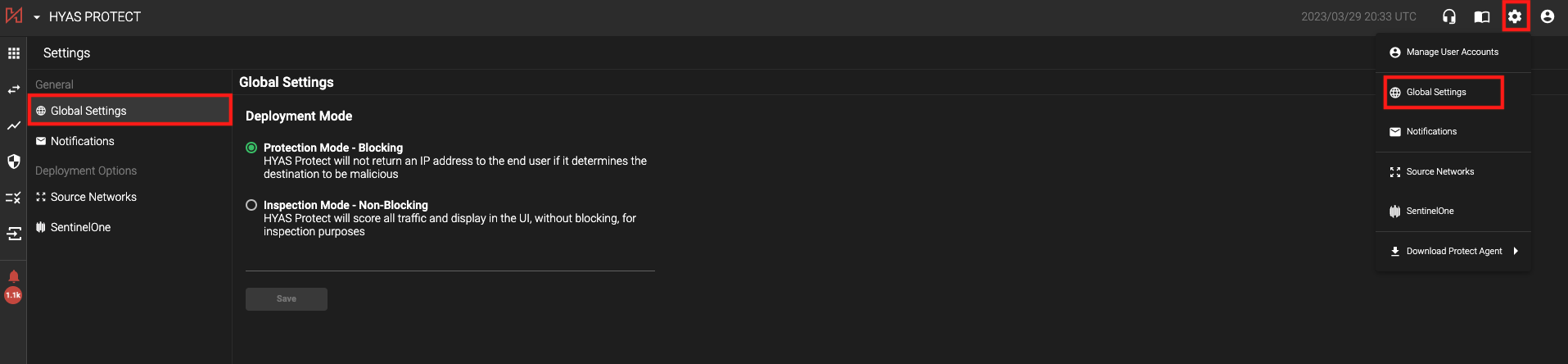The image size is (1568, 364).
Task: Open the alerts bell with 1.1k badge
Action: click(14, 277)
